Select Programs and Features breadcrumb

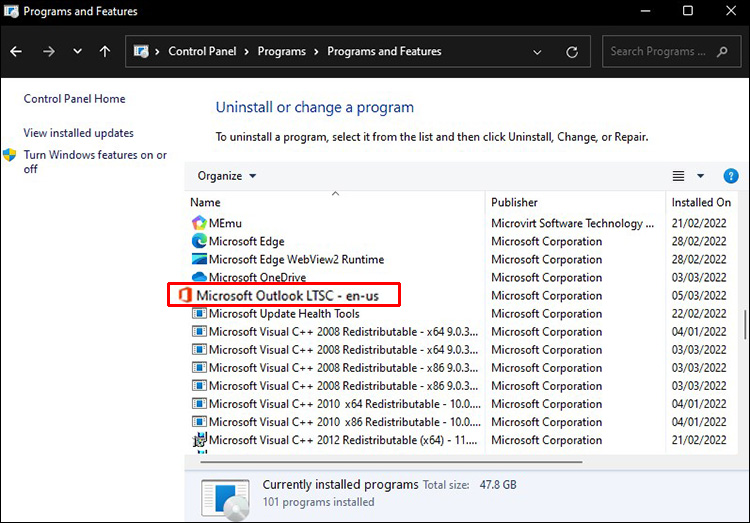tap(384, 51)
